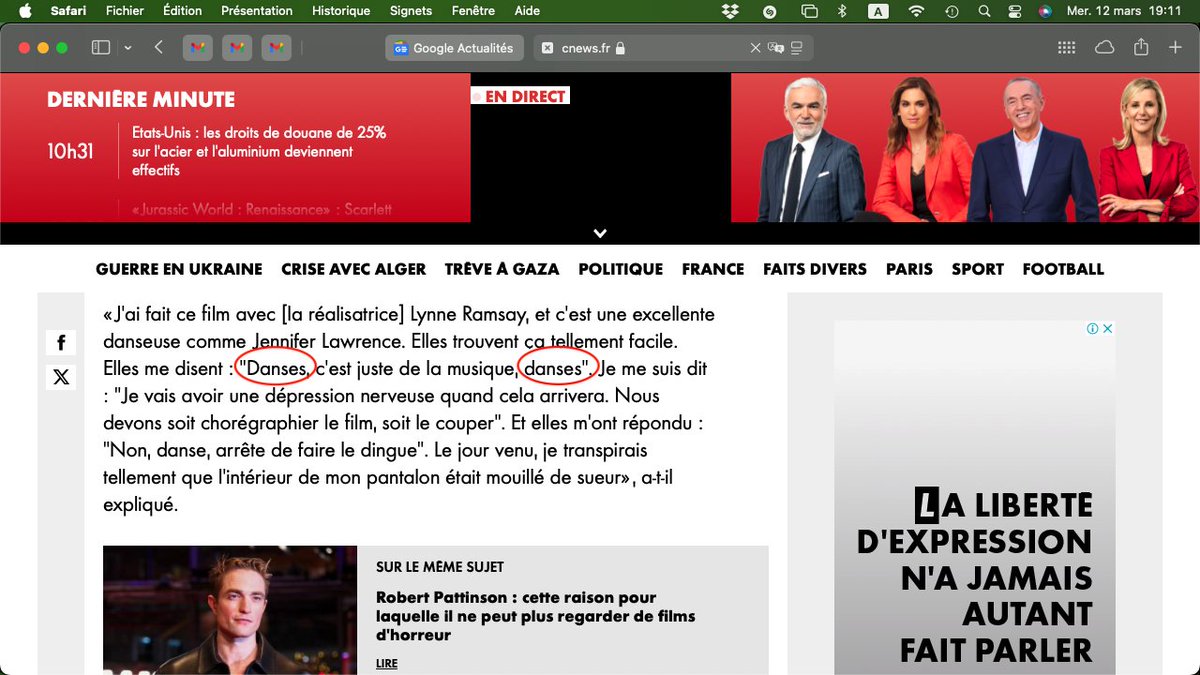This screenshot has height=675, width=1200.
Task: Open the Signets menu
Action: (411, 11)
